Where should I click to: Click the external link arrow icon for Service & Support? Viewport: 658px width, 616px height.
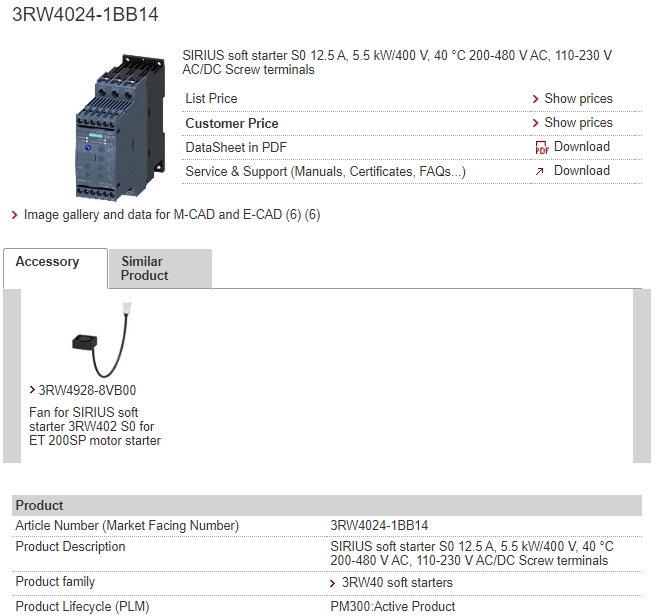pos(539,171)
